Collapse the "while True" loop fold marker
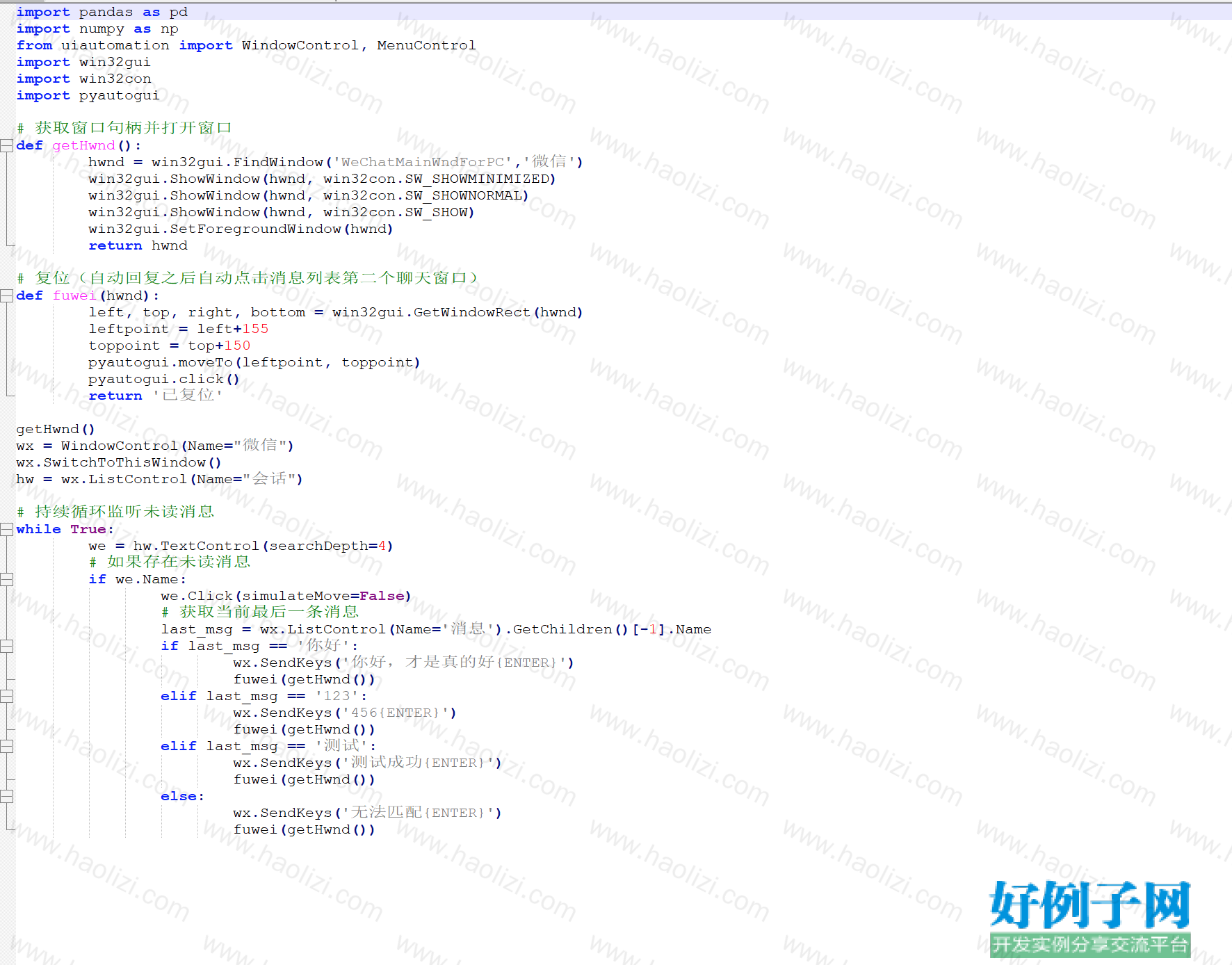Image resolution: width=1232 pixels, height=965 pixels. pos(7,529)
